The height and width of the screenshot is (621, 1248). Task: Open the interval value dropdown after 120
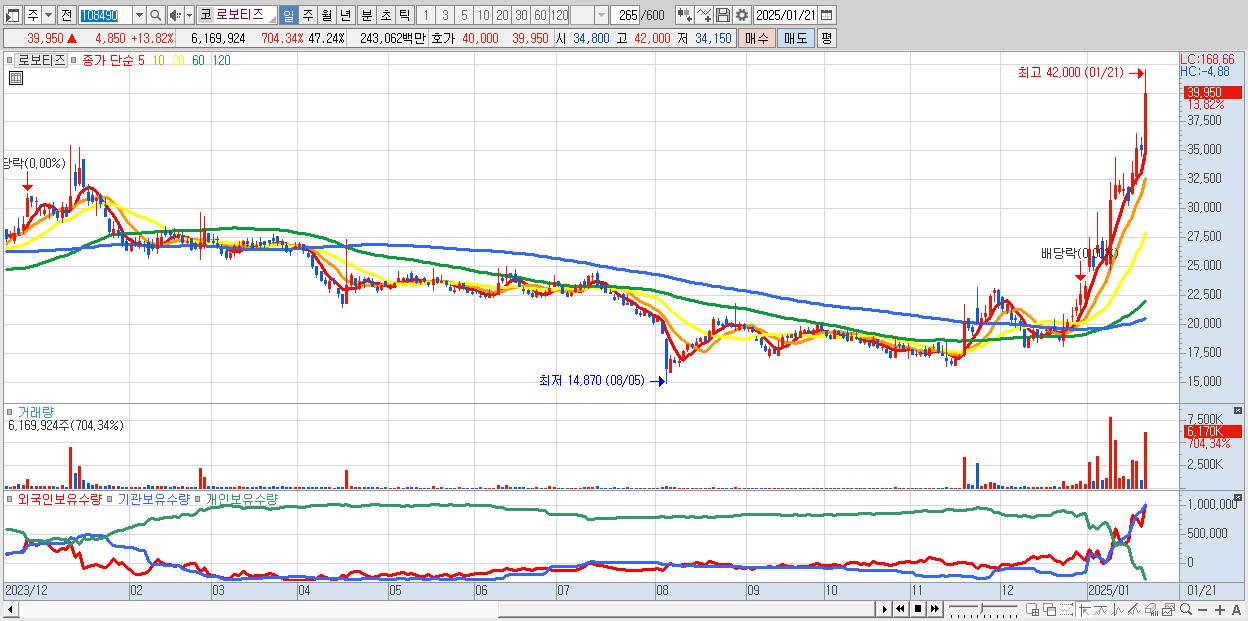(601, 15)
